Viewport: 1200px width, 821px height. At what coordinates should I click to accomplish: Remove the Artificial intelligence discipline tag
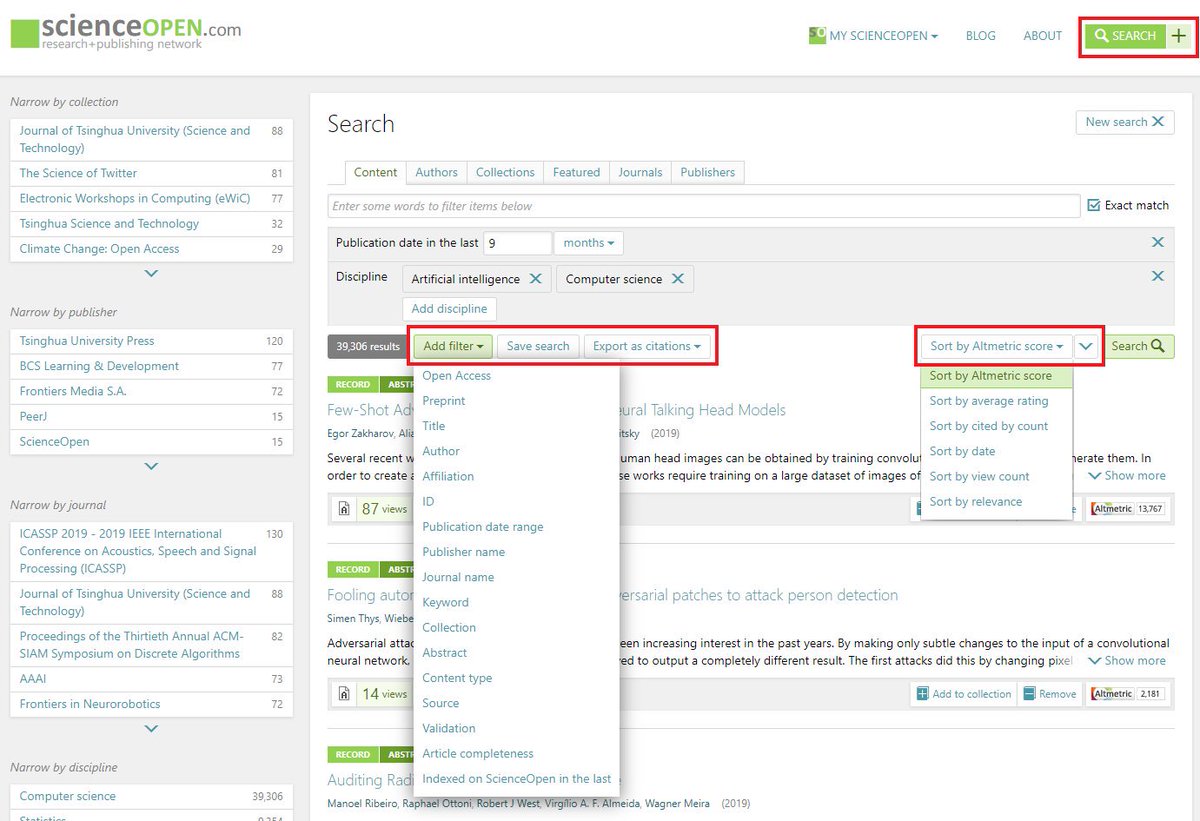tap(535, 279)
